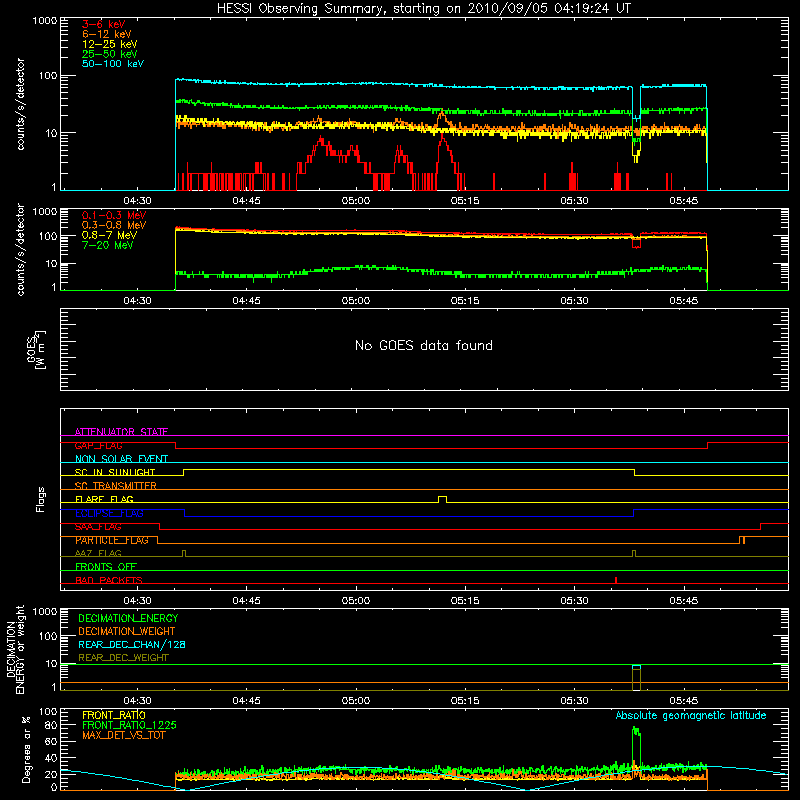The height and width of the screenshot is (800, 800).
Task: Select the GAP_FLAG label
Action: click(98, 445)
